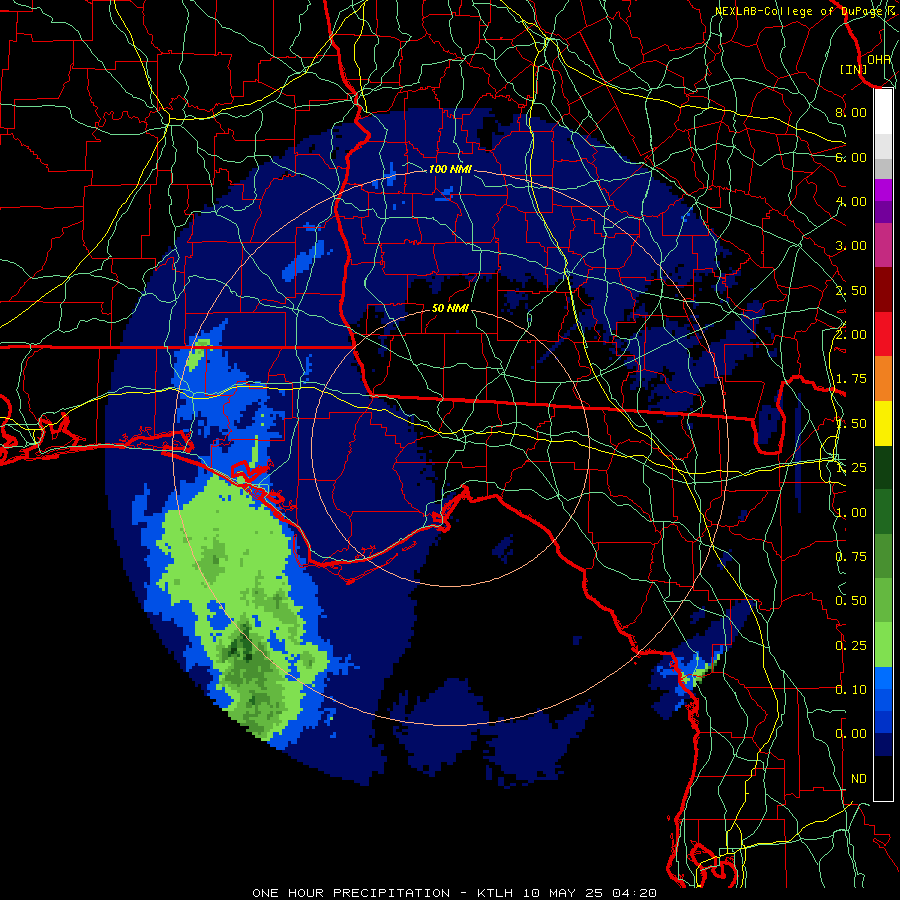
Task: Select the 0.75 legend value
Action: 851,557
